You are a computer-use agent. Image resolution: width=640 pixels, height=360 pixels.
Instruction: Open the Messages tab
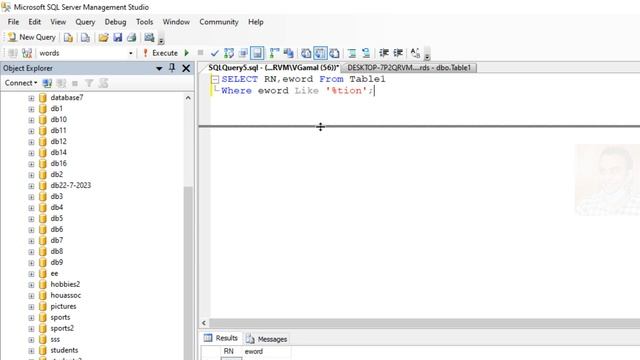coord(267,339)
